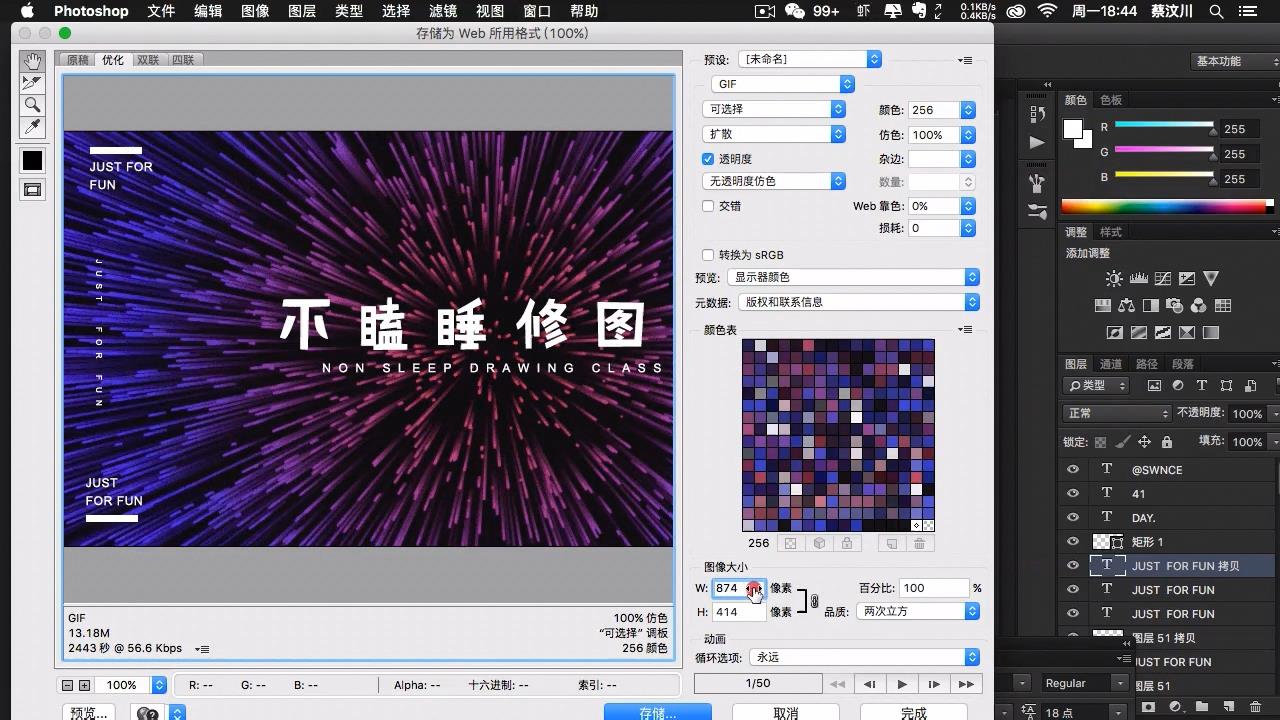The width and height of the screenshot is (1280, 720).
Task: Hide the @SWNCE layer
Action: click(x=1073, y=469)
